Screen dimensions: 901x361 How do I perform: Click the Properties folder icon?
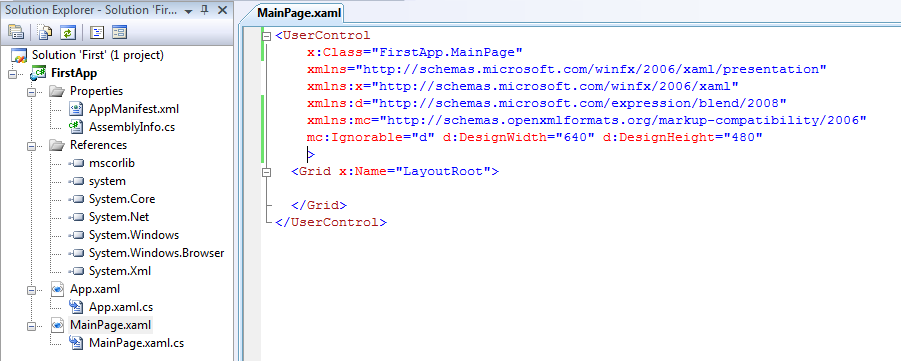pos(57,91)
